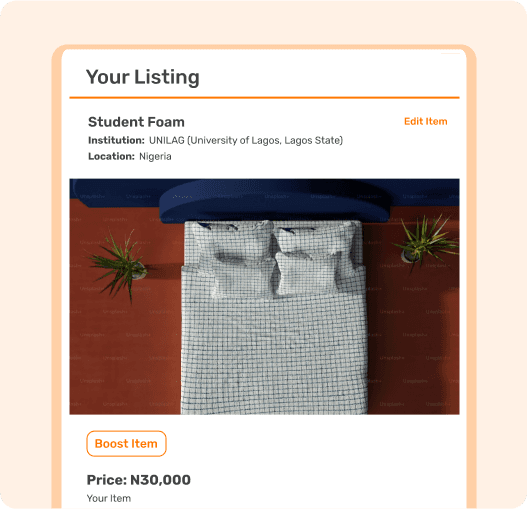
Task: Click the red floor right of bed
Action: click(x=414, y=337)
